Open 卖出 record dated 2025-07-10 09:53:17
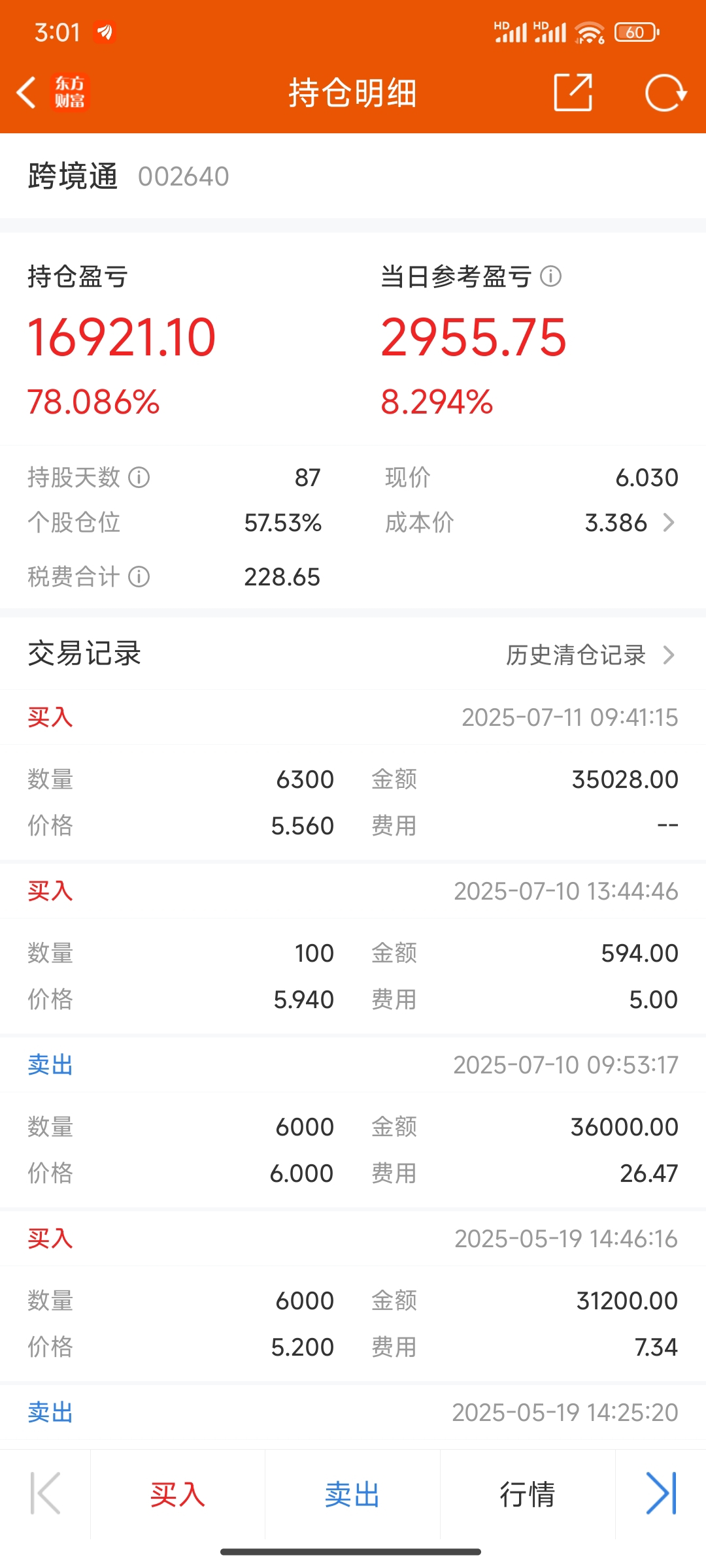Image resolution: width=706 pixels, height=1568 pixels. (x=353, y=1124)
